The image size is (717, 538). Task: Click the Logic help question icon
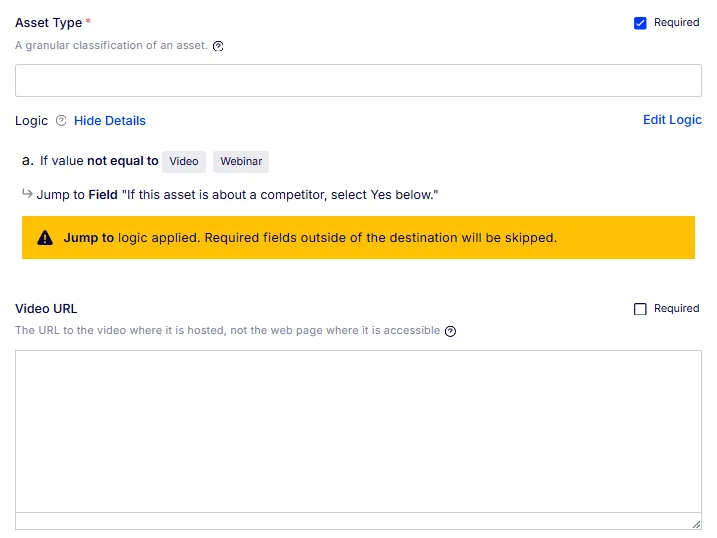61,121
